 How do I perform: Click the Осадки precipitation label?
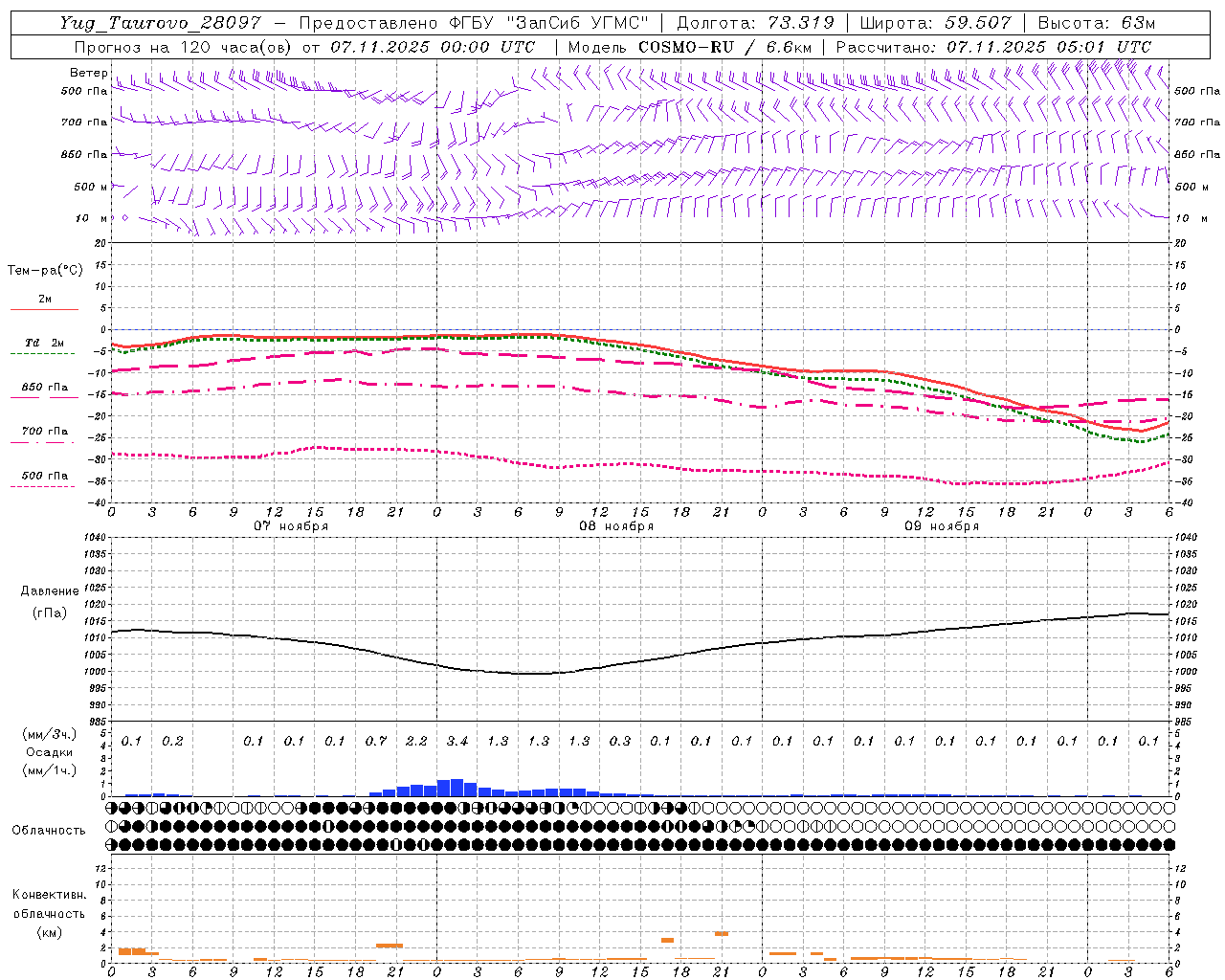tap(49, 752)
